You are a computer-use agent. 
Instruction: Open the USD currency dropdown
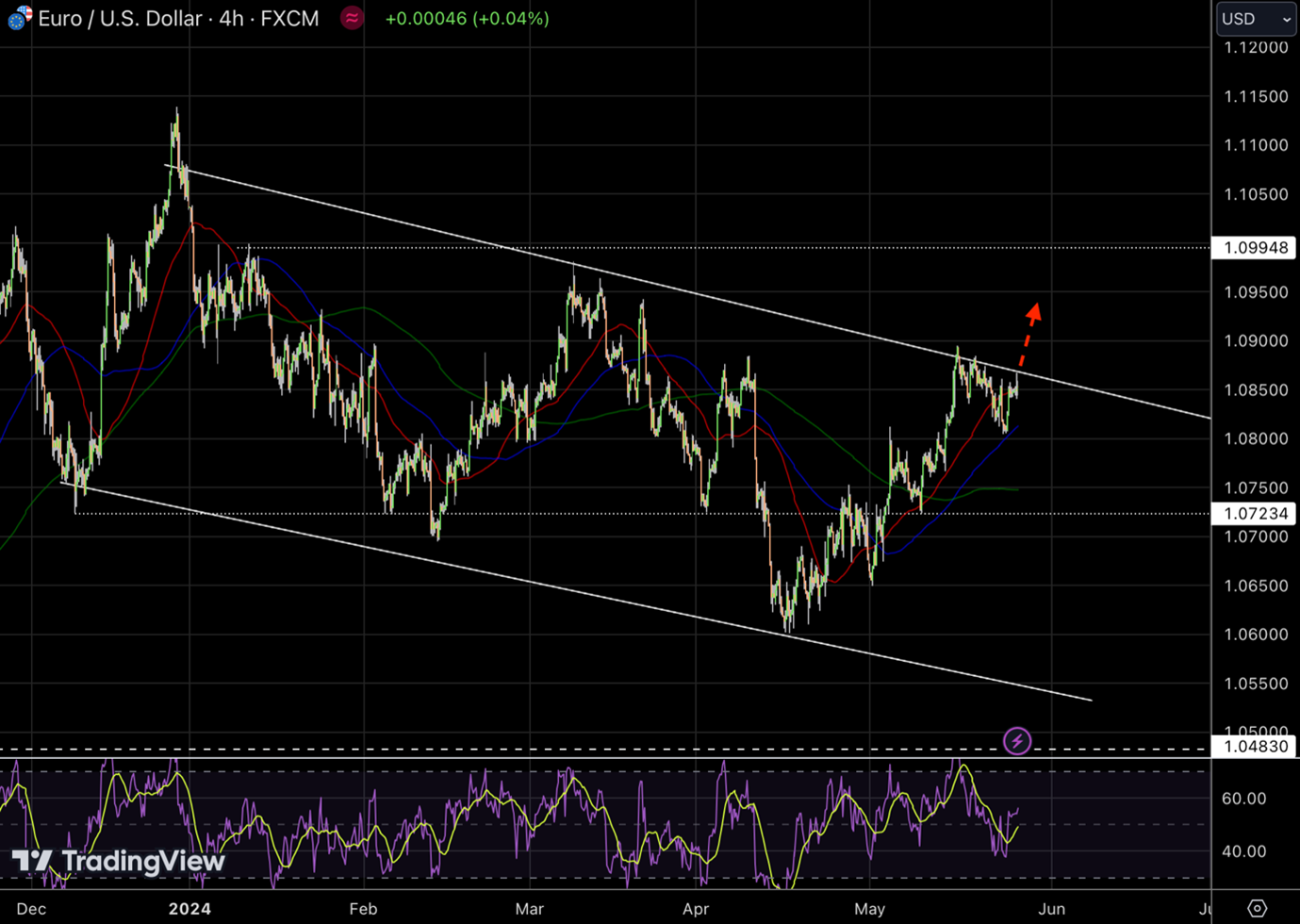pos(1256,19)
